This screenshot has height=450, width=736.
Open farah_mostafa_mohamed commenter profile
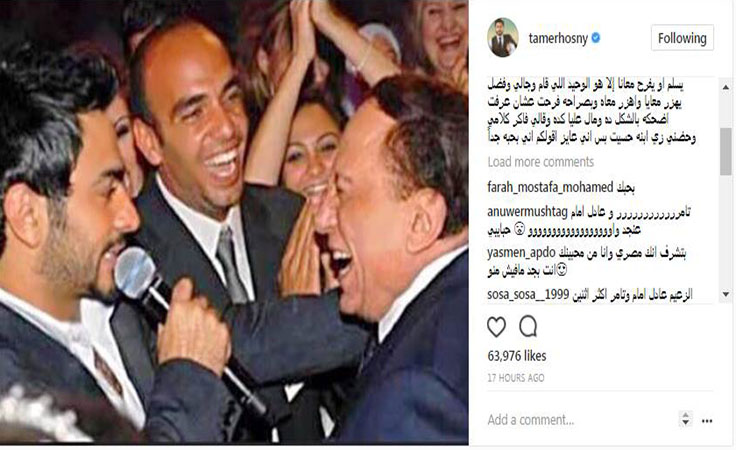point(550,187)
